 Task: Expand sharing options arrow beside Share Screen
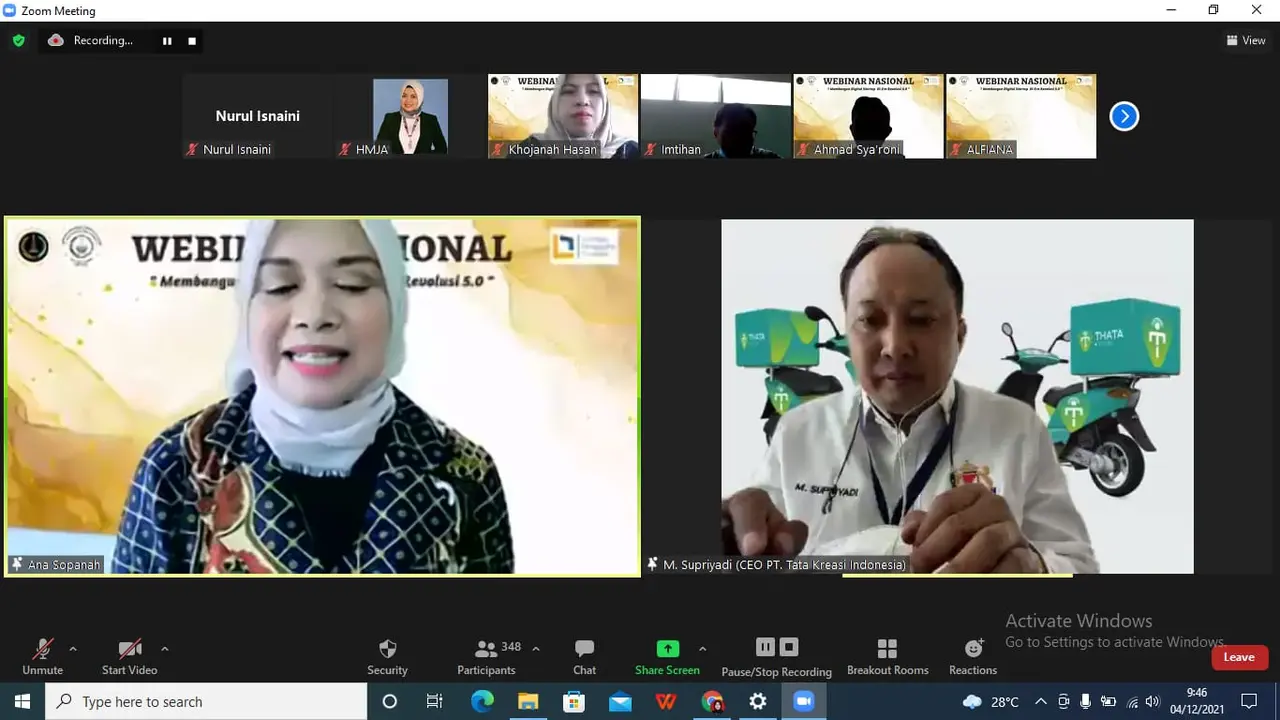[702, 648]
